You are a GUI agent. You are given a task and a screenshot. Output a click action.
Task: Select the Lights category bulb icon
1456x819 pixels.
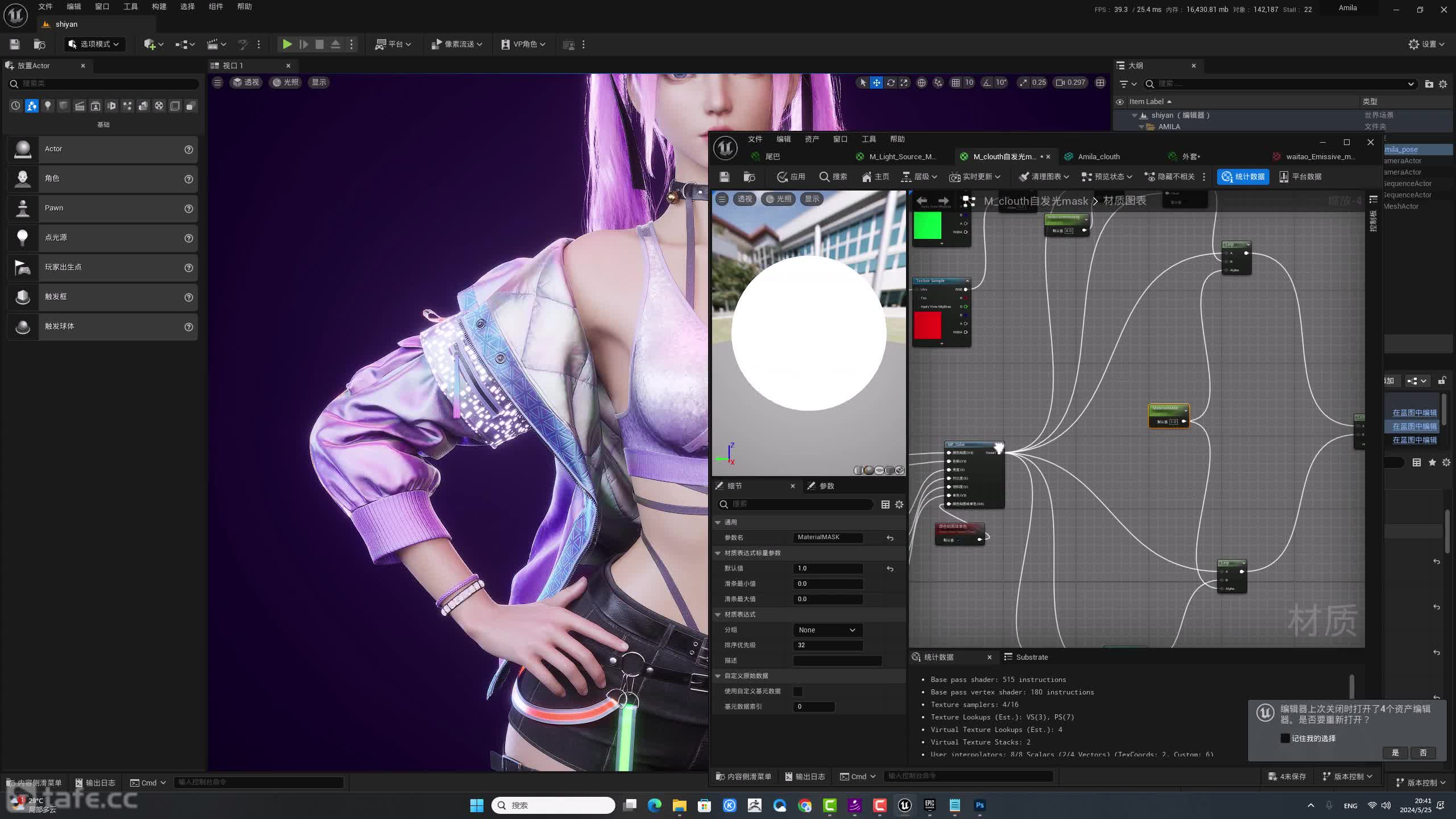[48, 106]
